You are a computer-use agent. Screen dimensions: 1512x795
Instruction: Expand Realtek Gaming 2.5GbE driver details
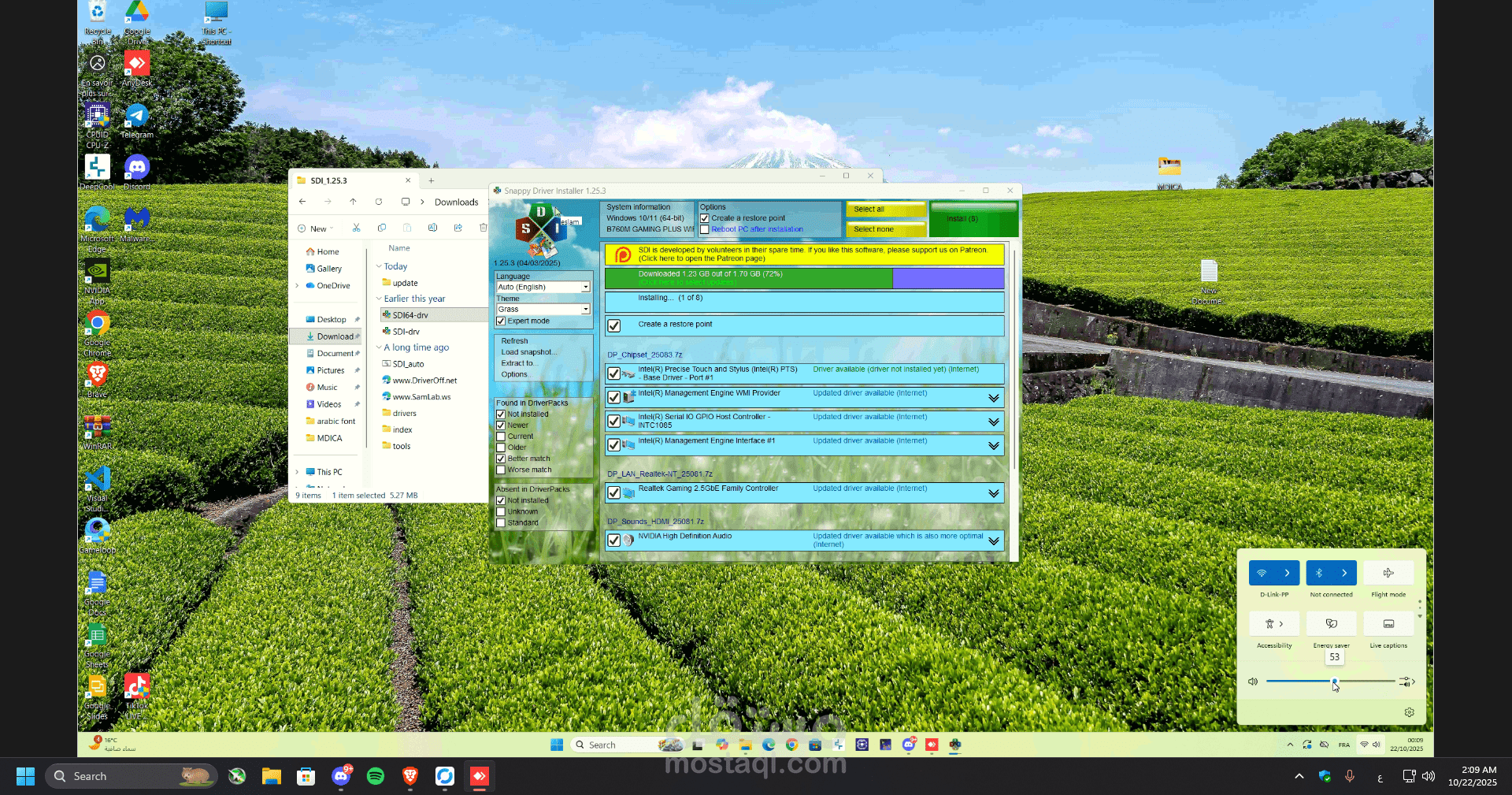pyautogui.click(x=994, y=493)
